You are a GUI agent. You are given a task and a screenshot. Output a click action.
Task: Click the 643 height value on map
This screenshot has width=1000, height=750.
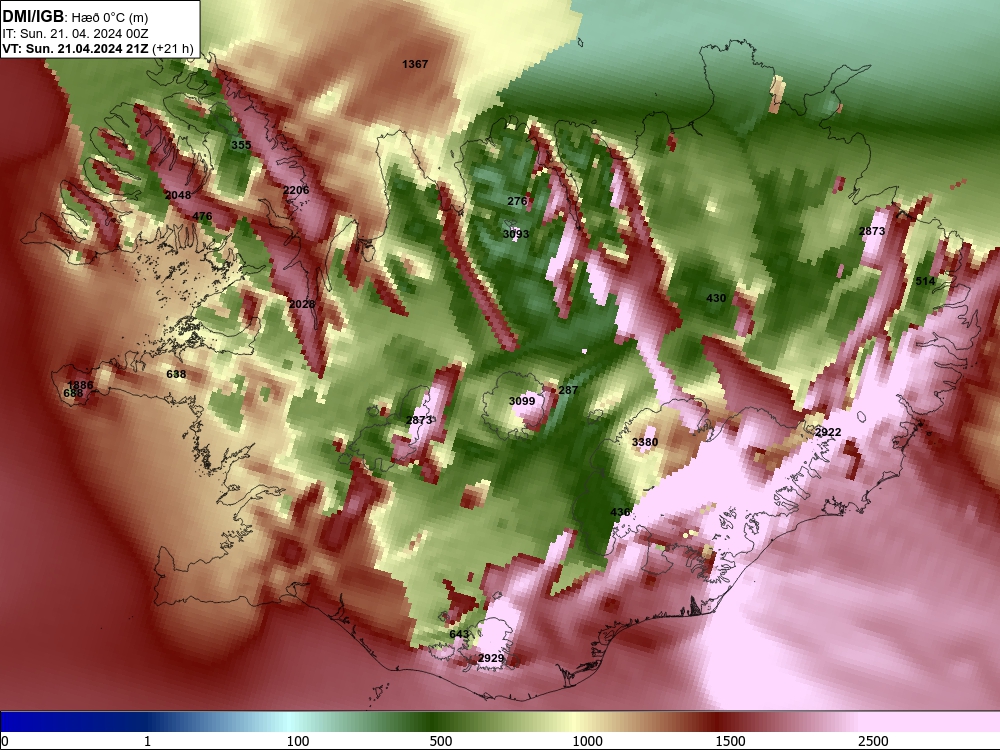[x=459, y=634]
